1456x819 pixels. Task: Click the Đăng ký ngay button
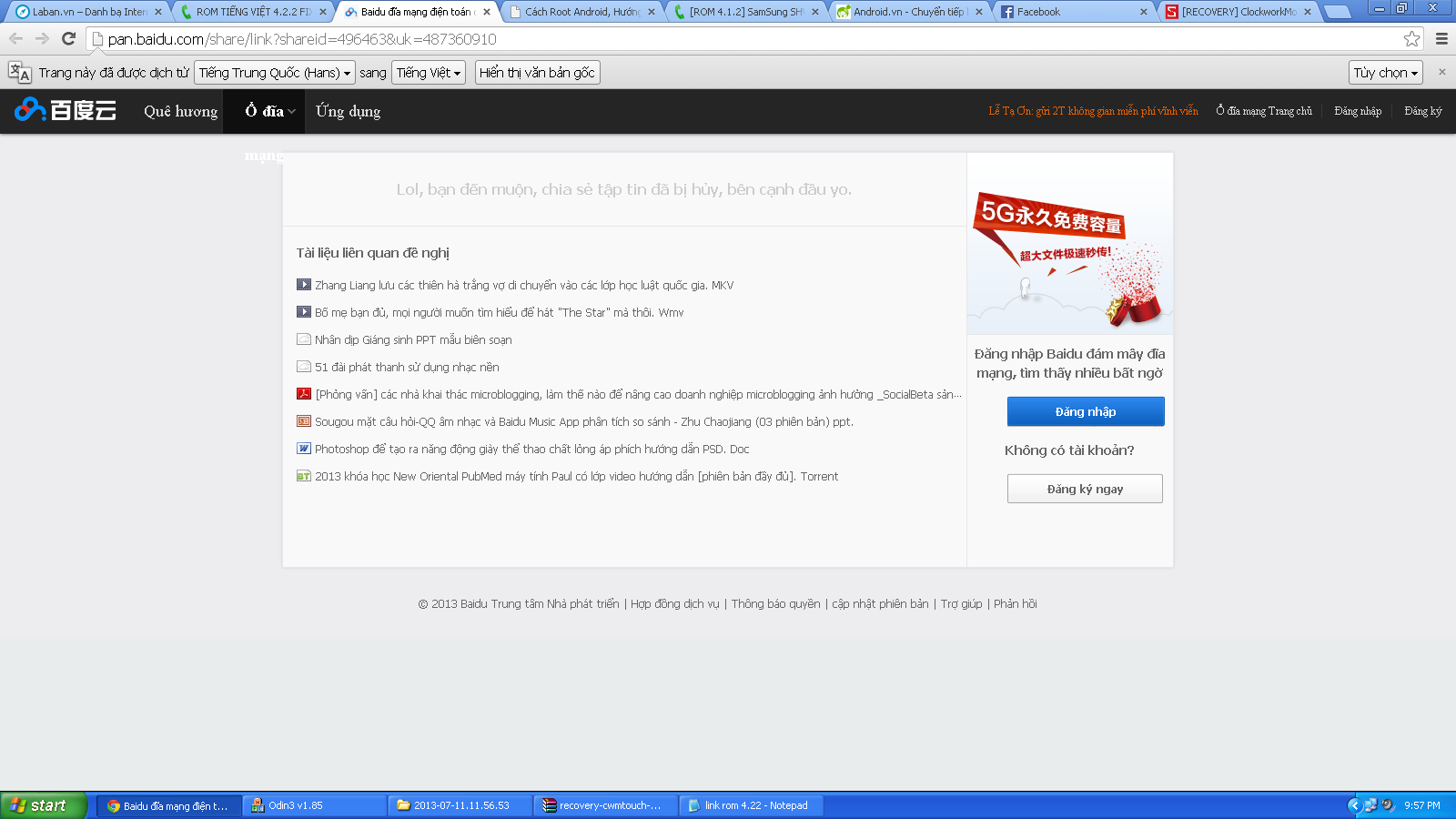click(1085, 489)
